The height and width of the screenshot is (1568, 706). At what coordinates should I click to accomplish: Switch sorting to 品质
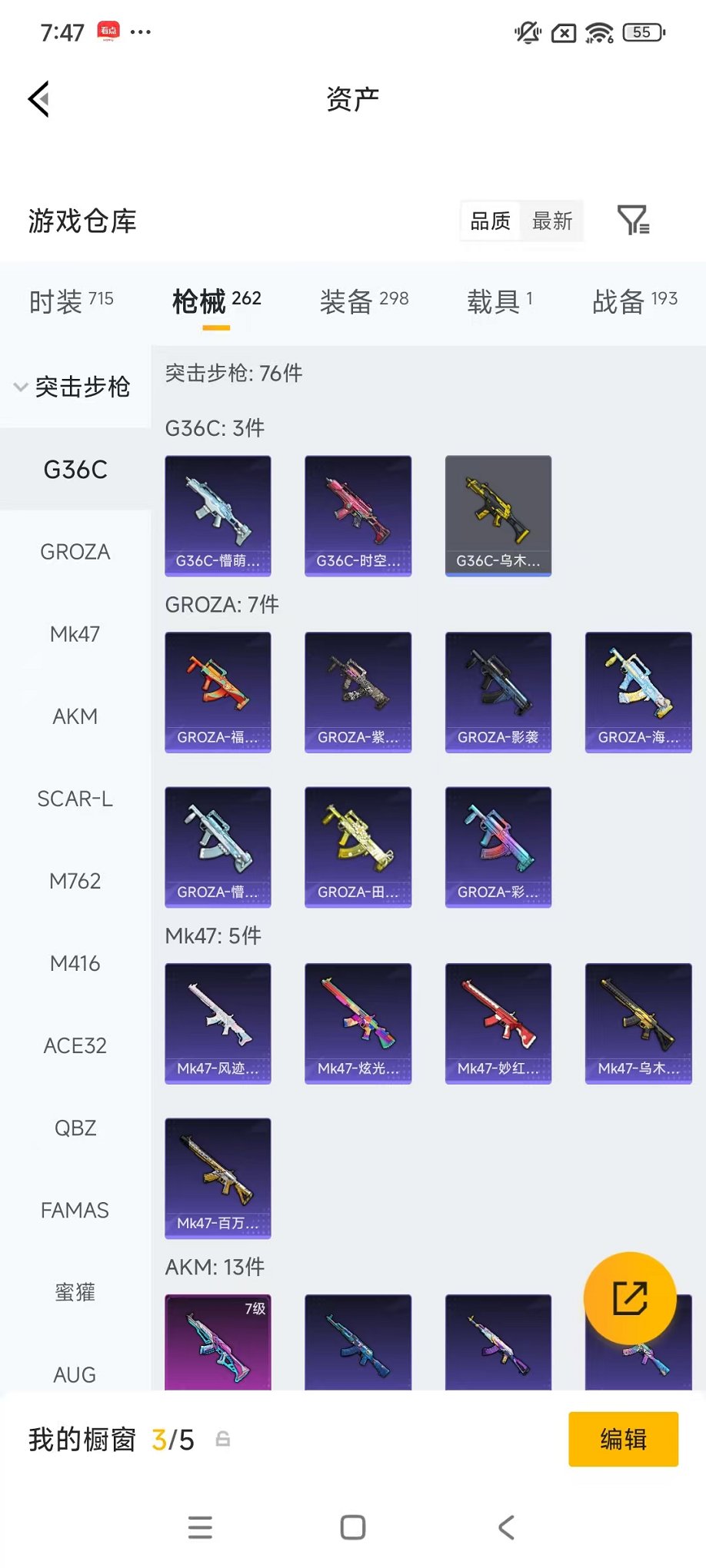(x=490, y=221)
